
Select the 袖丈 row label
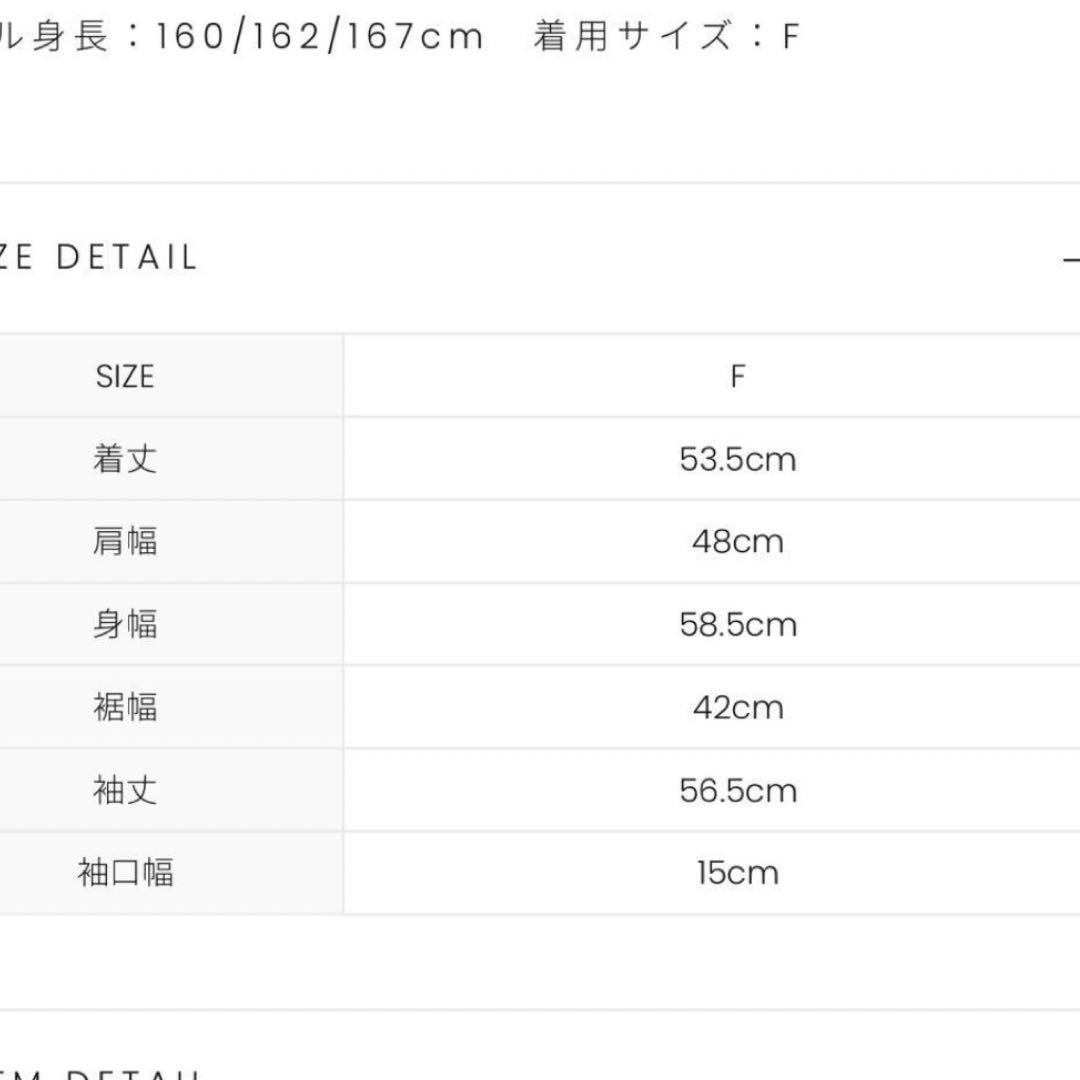point(125,791)
